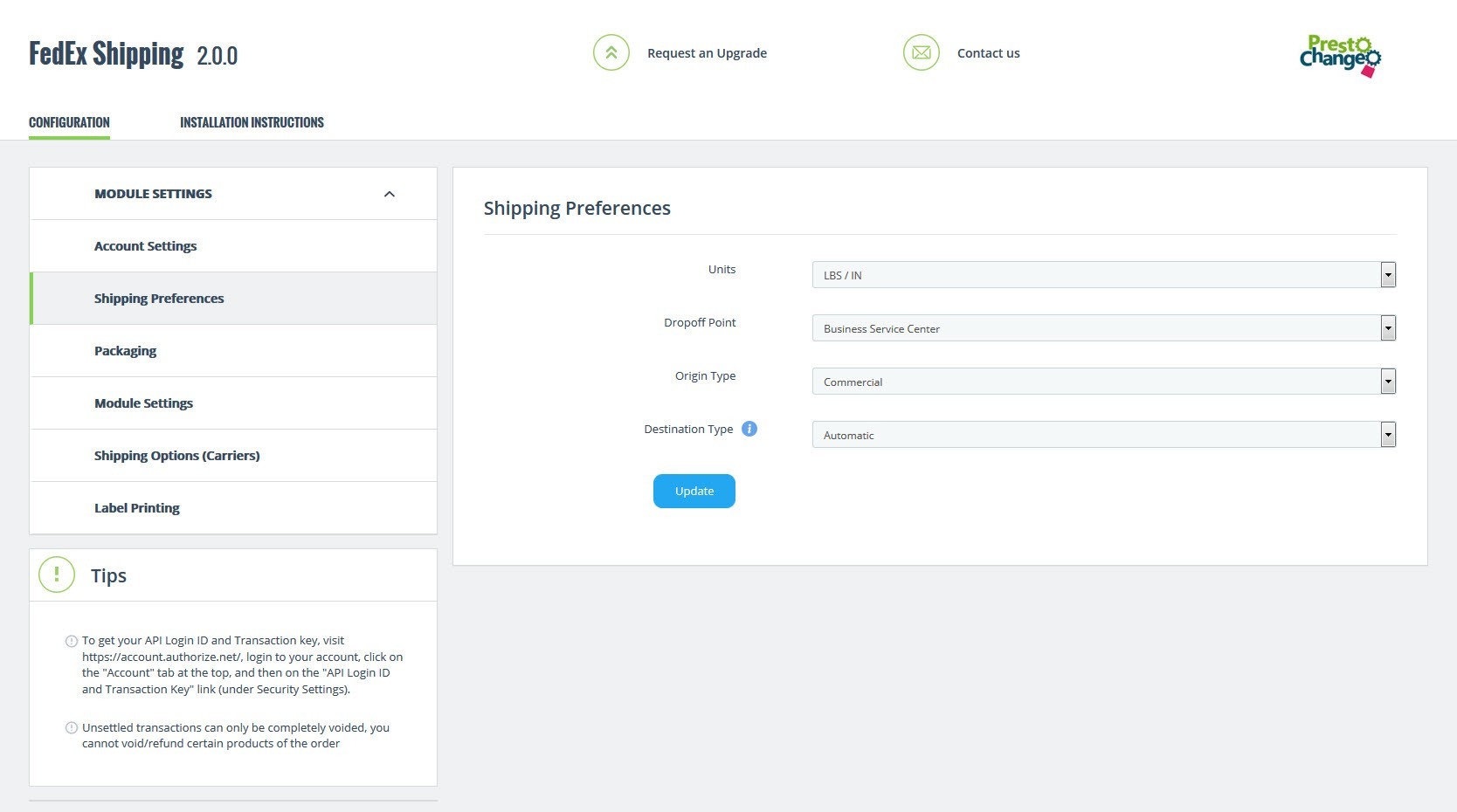The width and height of the screenshot is (1457, 812).
Task: Select Account Settings in the sidebar
Action: click(233, 246)
